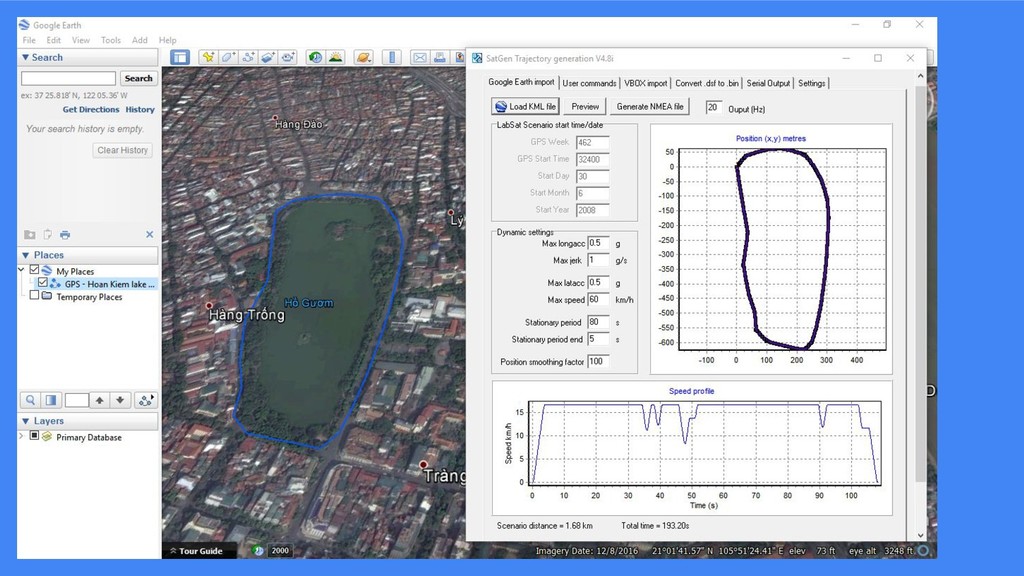
Task: Click the add folder icon below search
Action: [30, 234]
